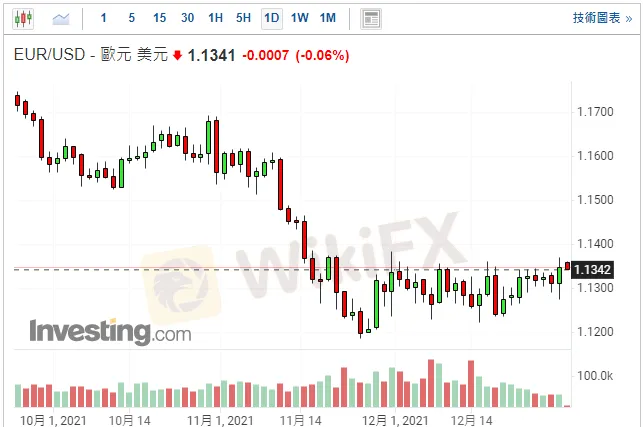Click the Investing.com logo watermark
The height and width of the screenshot is (427, 644).
(109, 330)
